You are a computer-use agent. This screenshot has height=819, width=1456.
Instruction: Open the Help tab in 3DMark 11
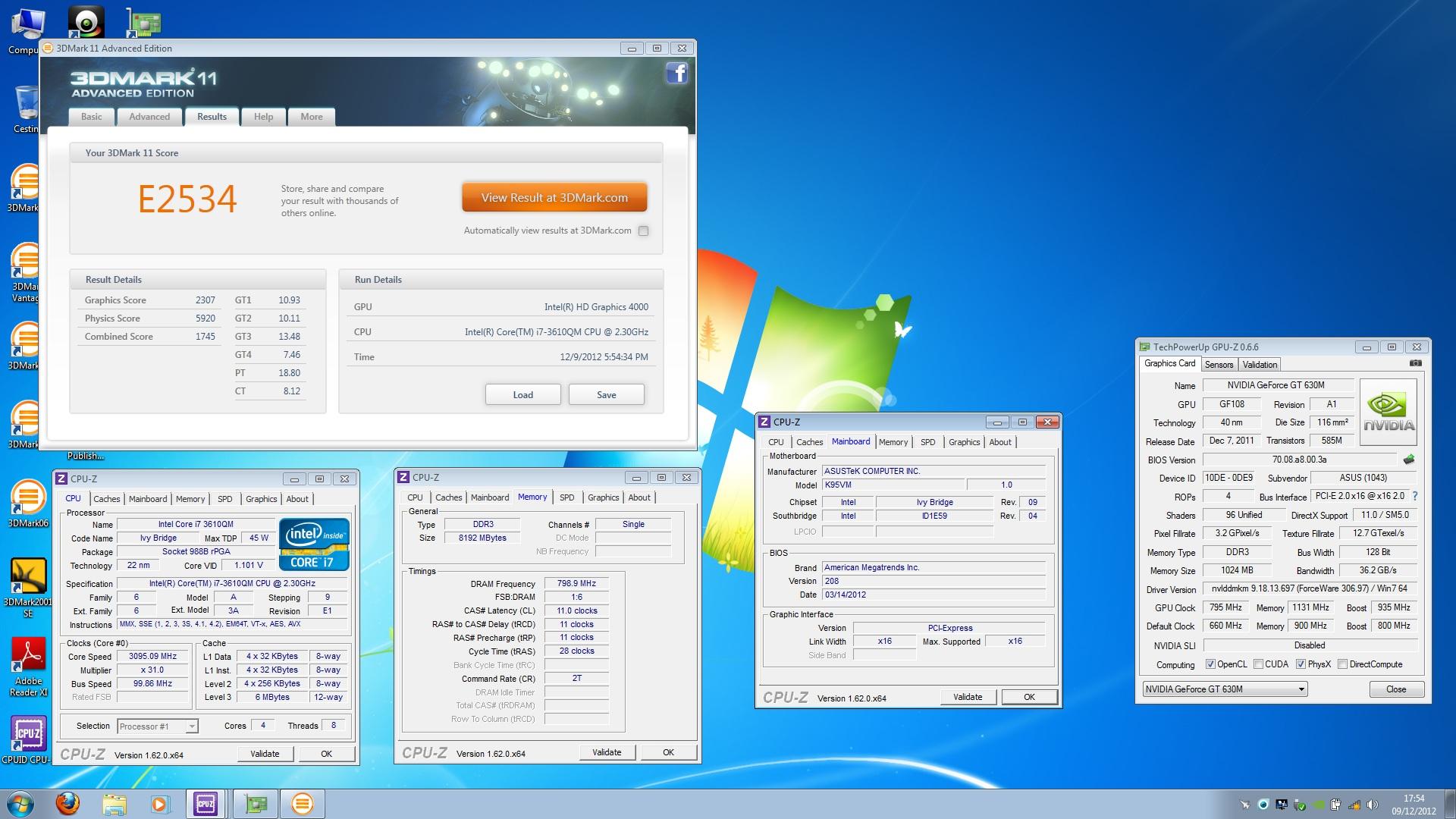(x=263, y=117)
